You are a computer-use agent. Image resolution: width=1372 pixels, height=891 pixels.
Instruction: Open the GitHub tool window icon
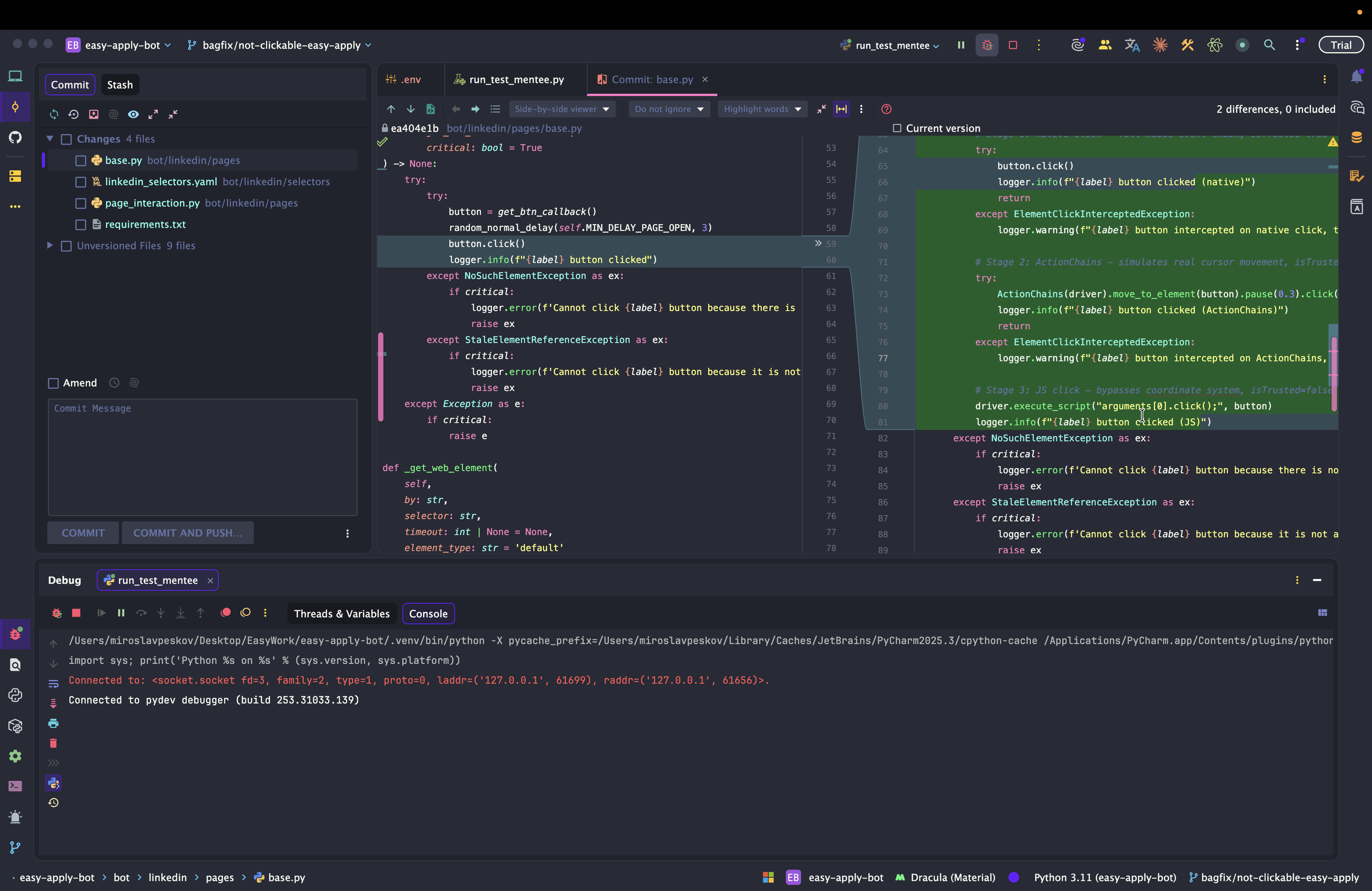click(x=15, y=137)
